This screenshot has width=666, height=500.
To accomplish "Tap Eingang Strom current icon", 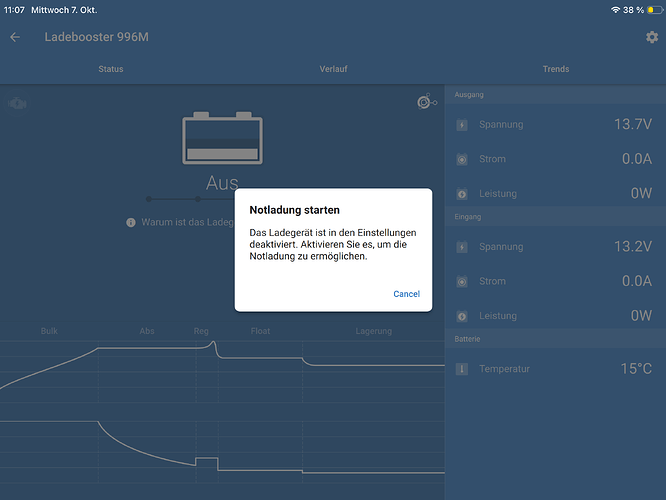I will pos(462,281).
